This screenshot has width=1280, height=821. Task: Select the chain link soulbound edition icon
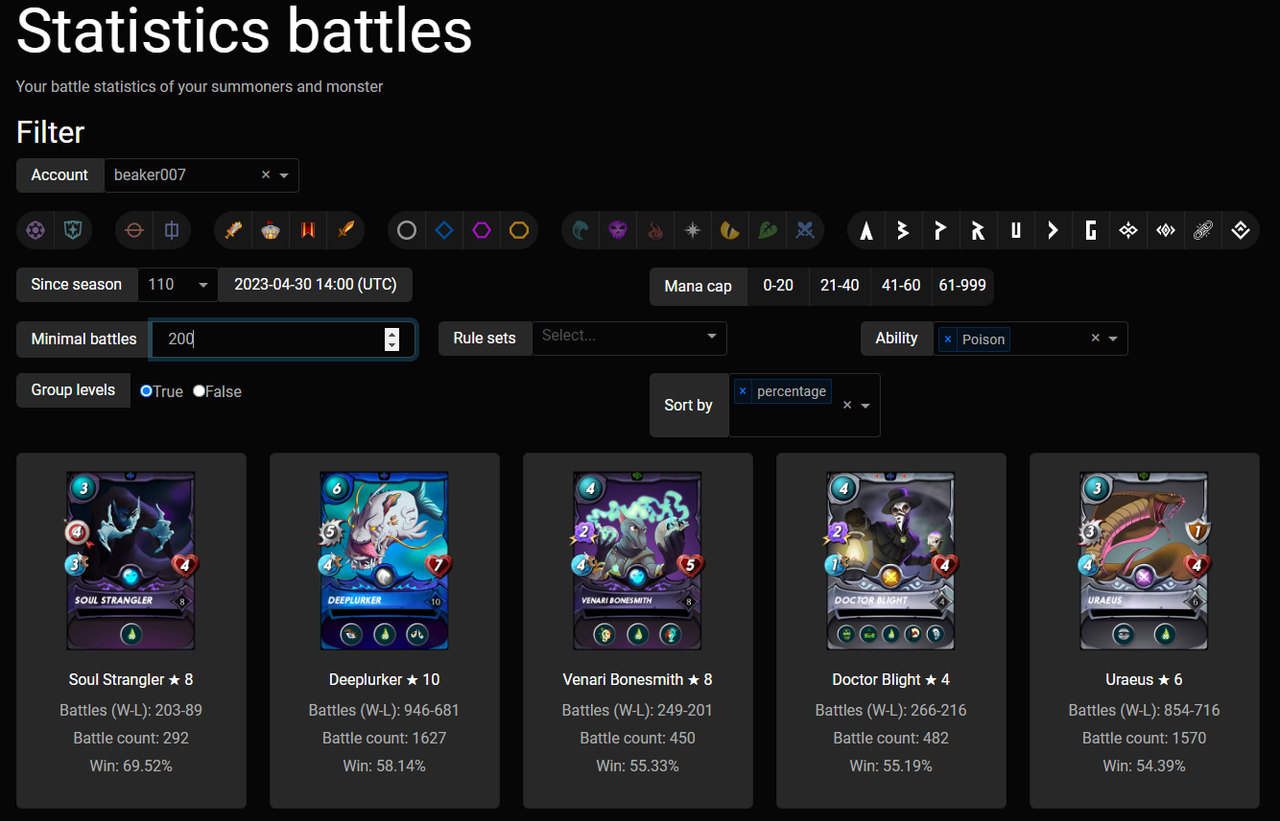tap(1203, 231)
